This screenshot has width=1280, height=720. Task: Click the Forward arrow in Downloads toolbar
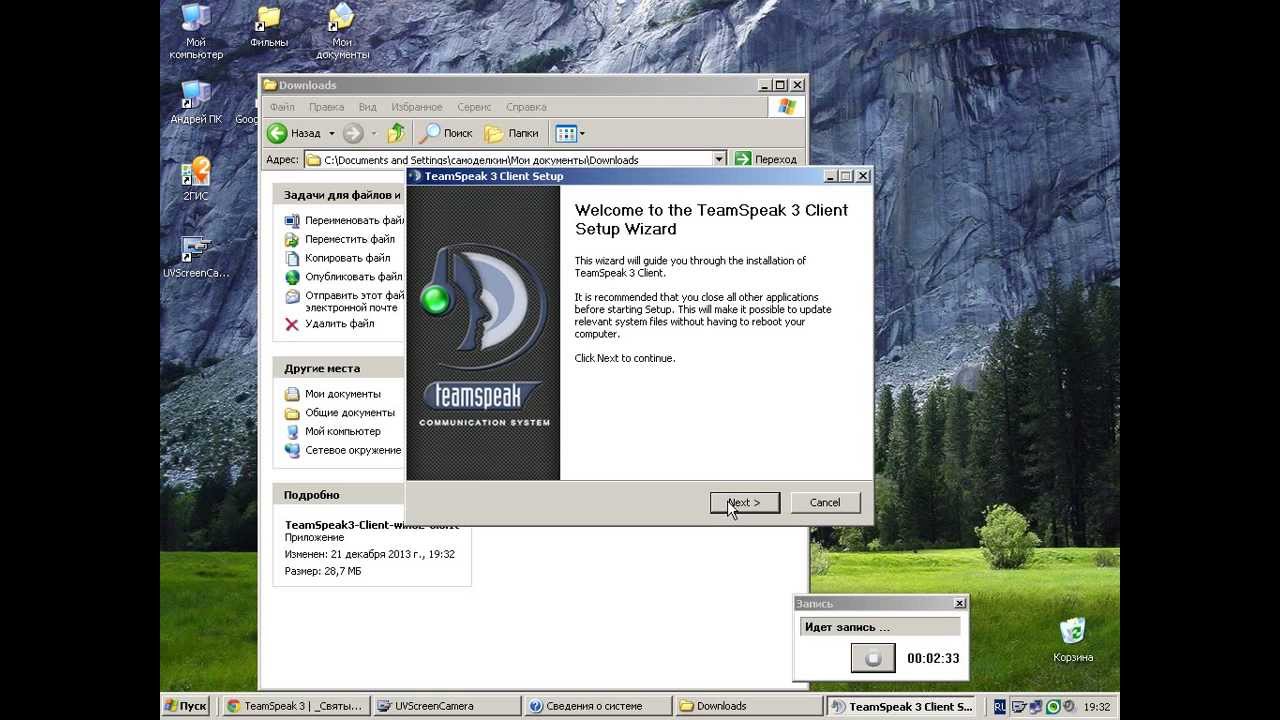tap(353, 133)
